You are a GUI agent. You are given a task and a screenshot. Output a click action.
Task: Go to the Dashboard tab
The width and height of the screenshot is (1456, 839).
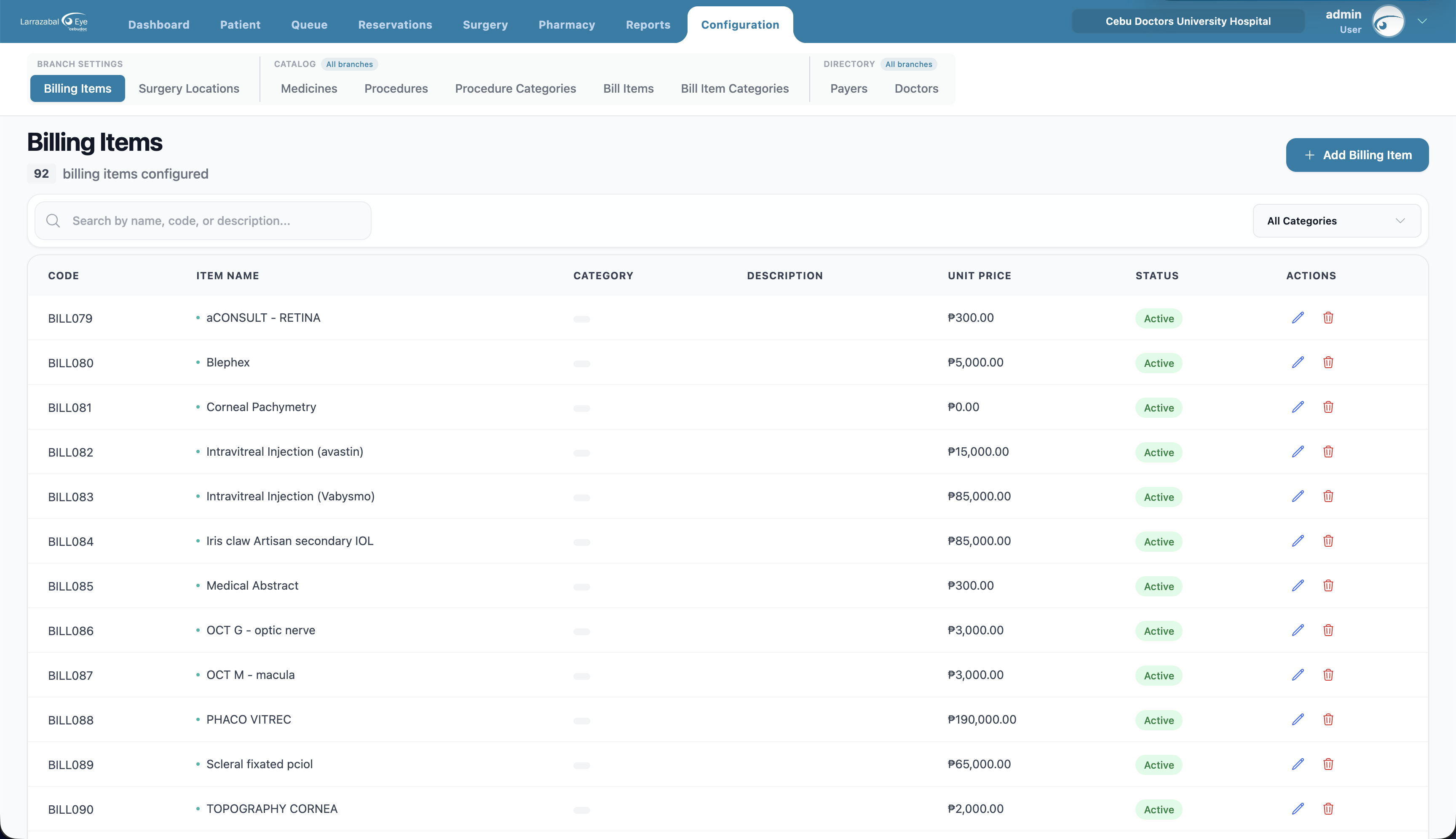point(158,25)
